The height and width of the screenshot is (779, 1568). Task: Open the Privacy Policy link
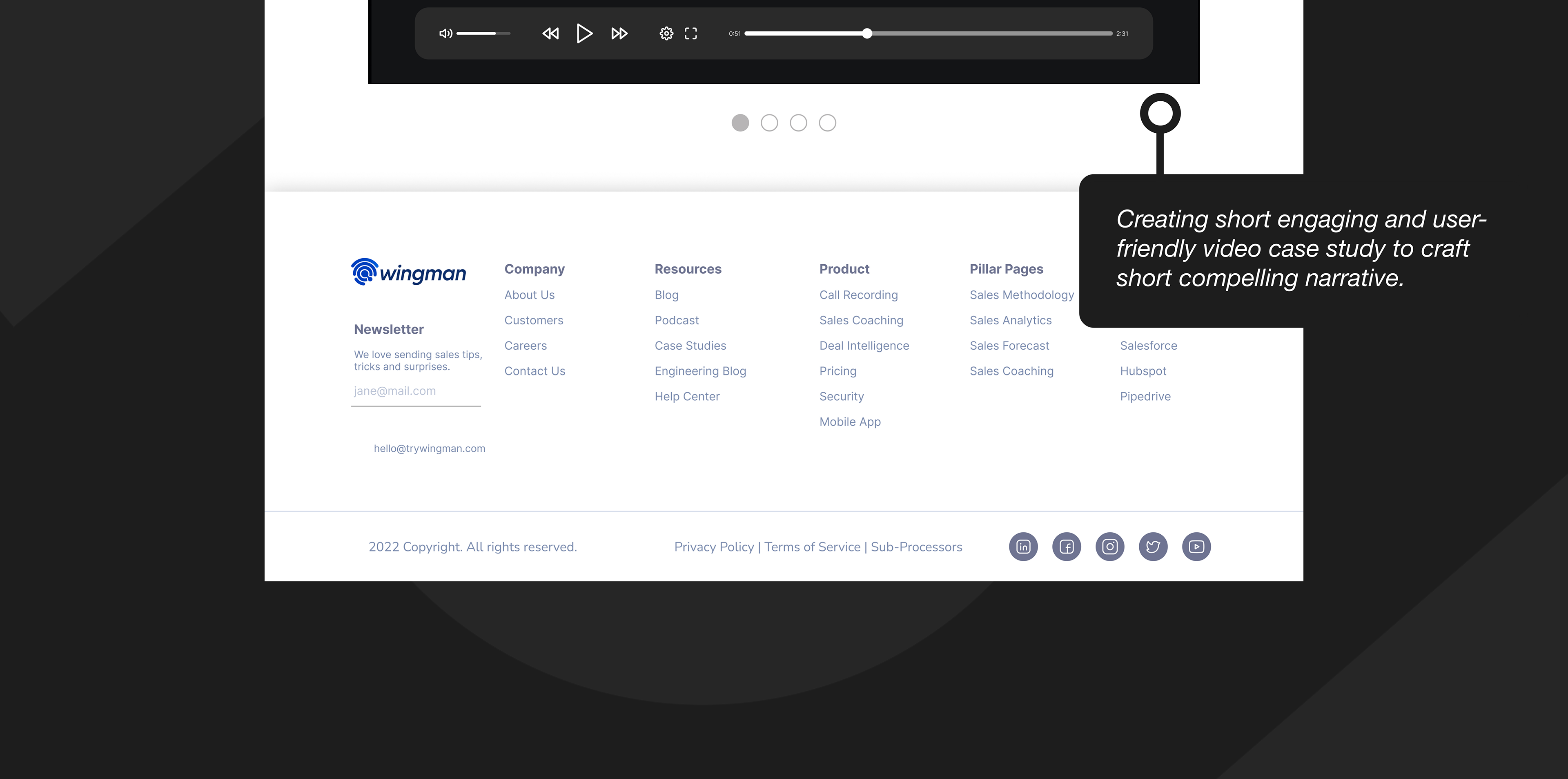coord(714,547)
